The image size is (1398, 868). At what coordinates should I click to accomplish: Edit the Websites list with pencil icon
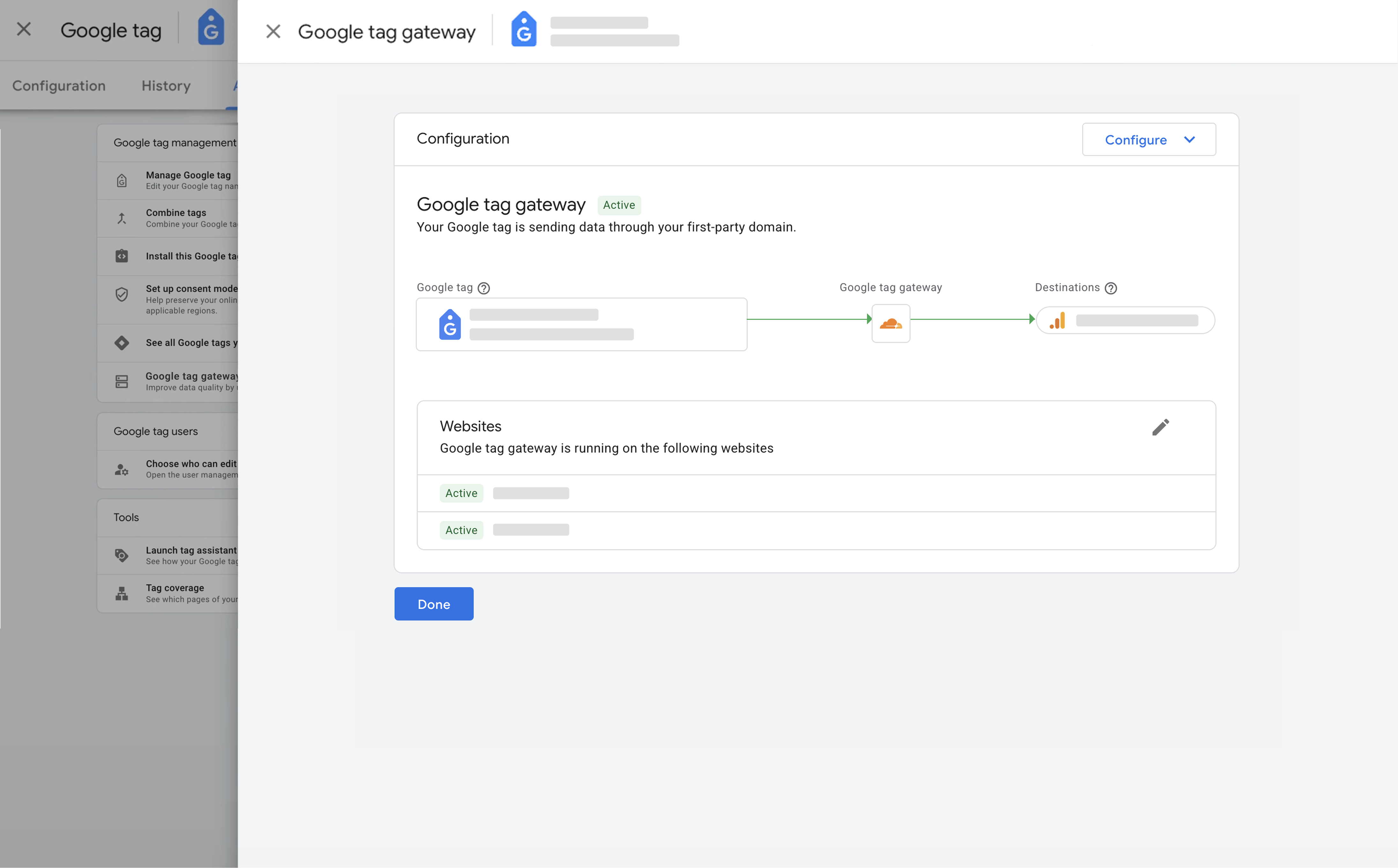1160,427
